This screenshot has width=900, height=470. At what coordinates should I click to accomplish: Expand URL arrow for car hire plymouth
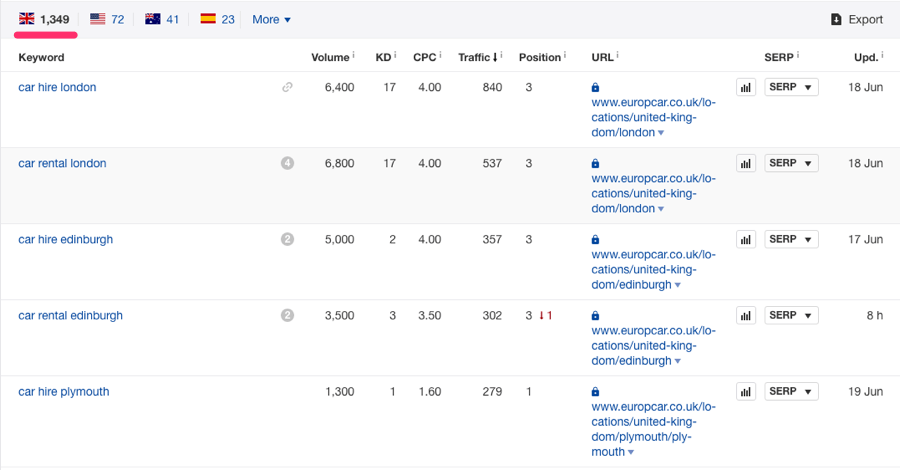click(634, 453)
